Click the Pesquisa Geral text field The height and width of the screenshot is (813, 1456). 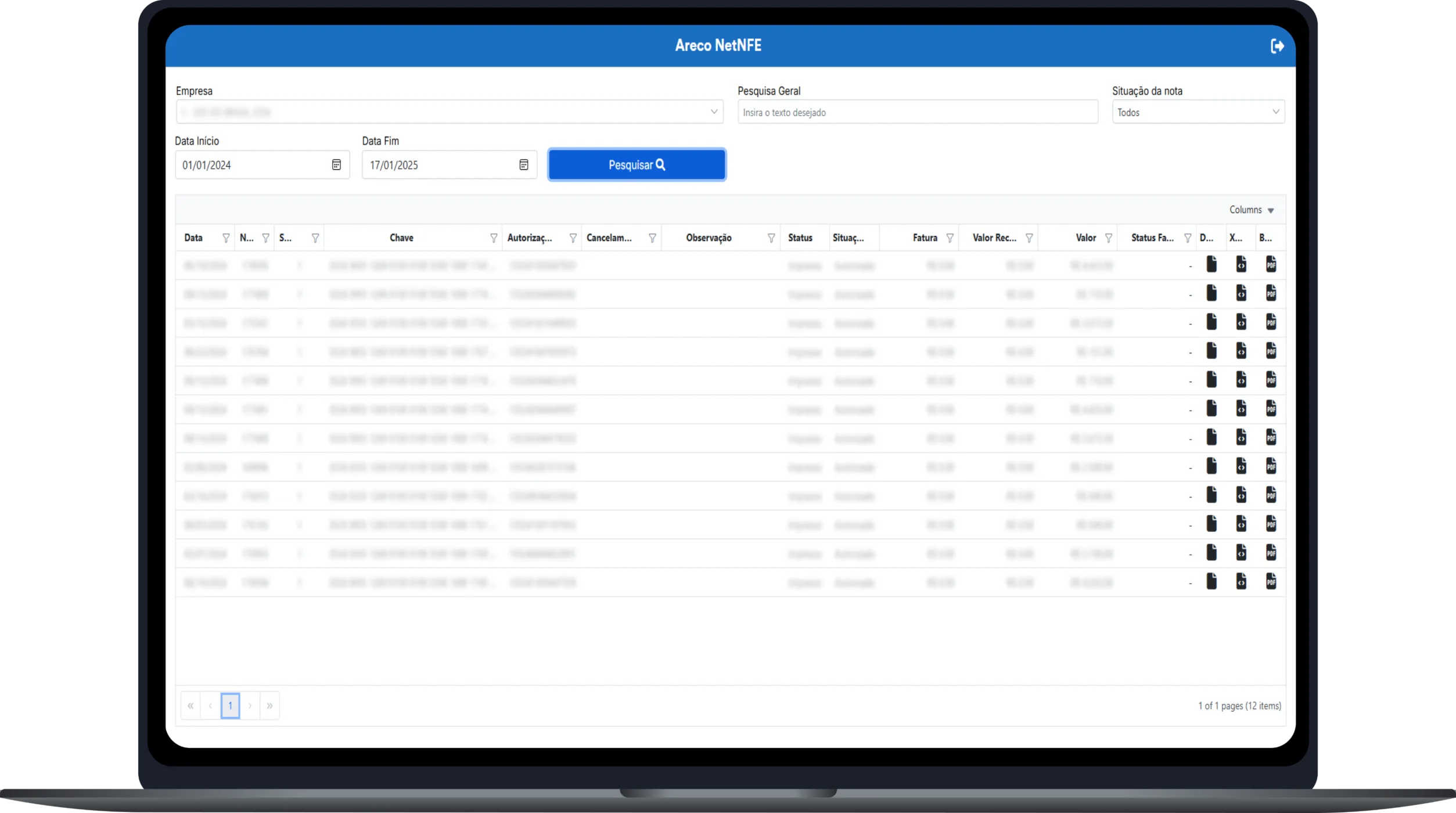tap(917, 112)
